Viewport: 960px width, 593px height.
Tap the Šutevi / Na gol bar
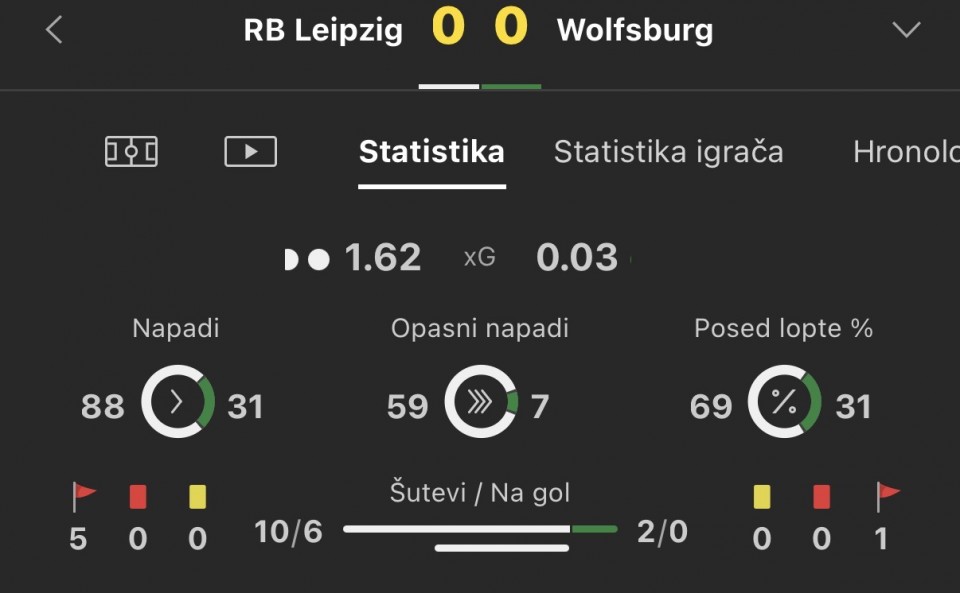coord(480,529)
